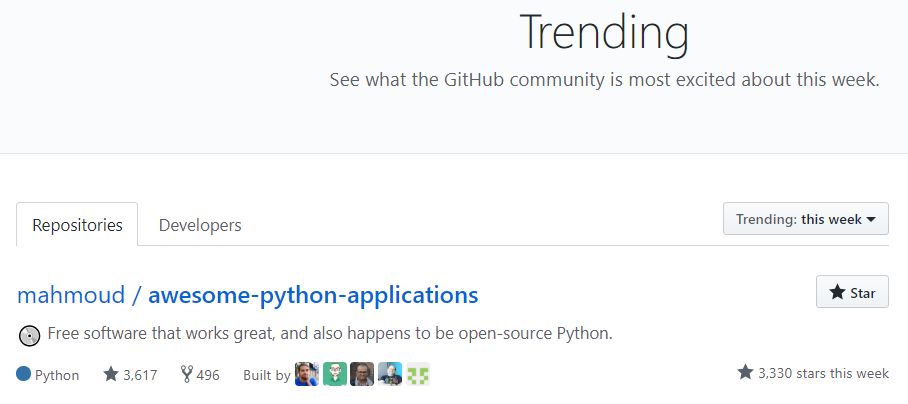Click the star icon beside 3,330 stars this week
Screen dimensions: 908x404
tap(745, 372)
